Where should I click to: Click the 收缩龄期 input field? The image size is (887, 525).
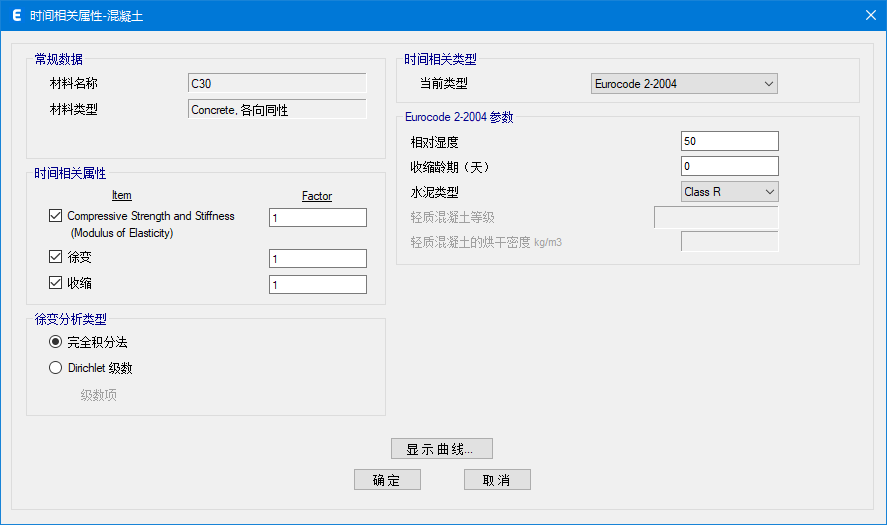click(729, 166)
